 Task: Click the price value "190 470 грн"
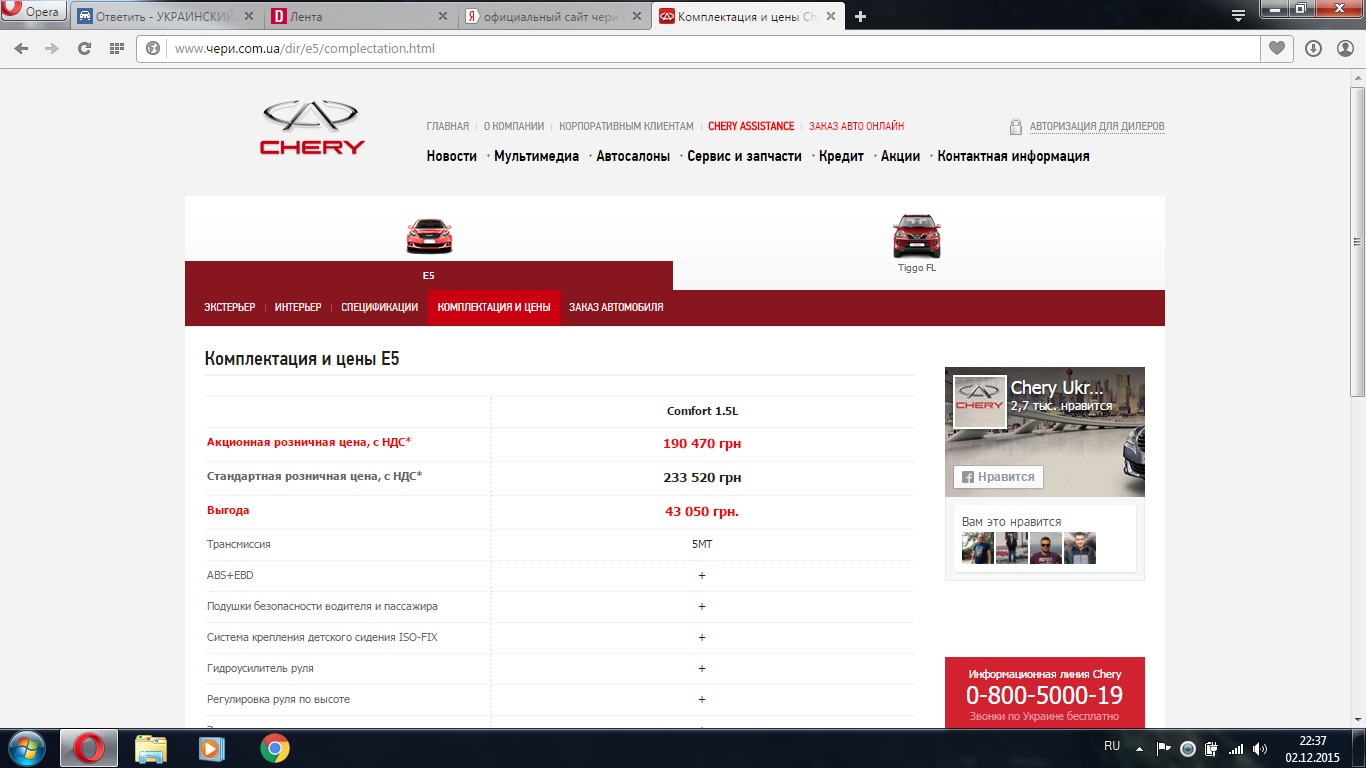pyautogui.click(x=702, y=443)
